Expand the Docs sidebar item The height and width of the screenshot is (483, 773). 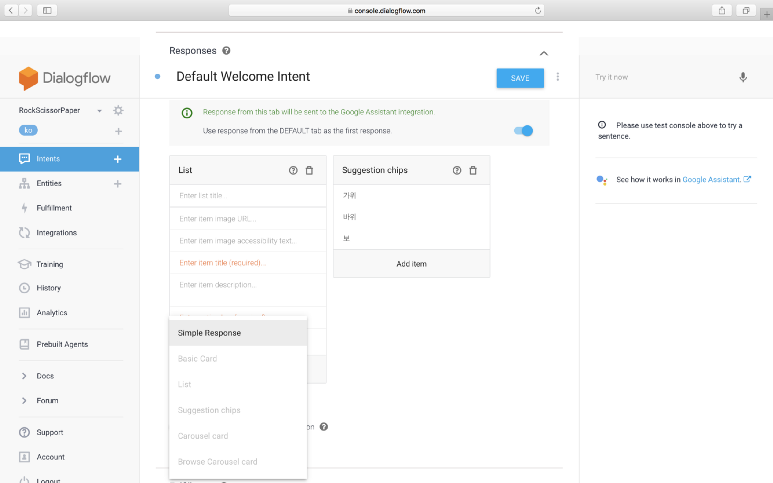[x=24, y=376]
